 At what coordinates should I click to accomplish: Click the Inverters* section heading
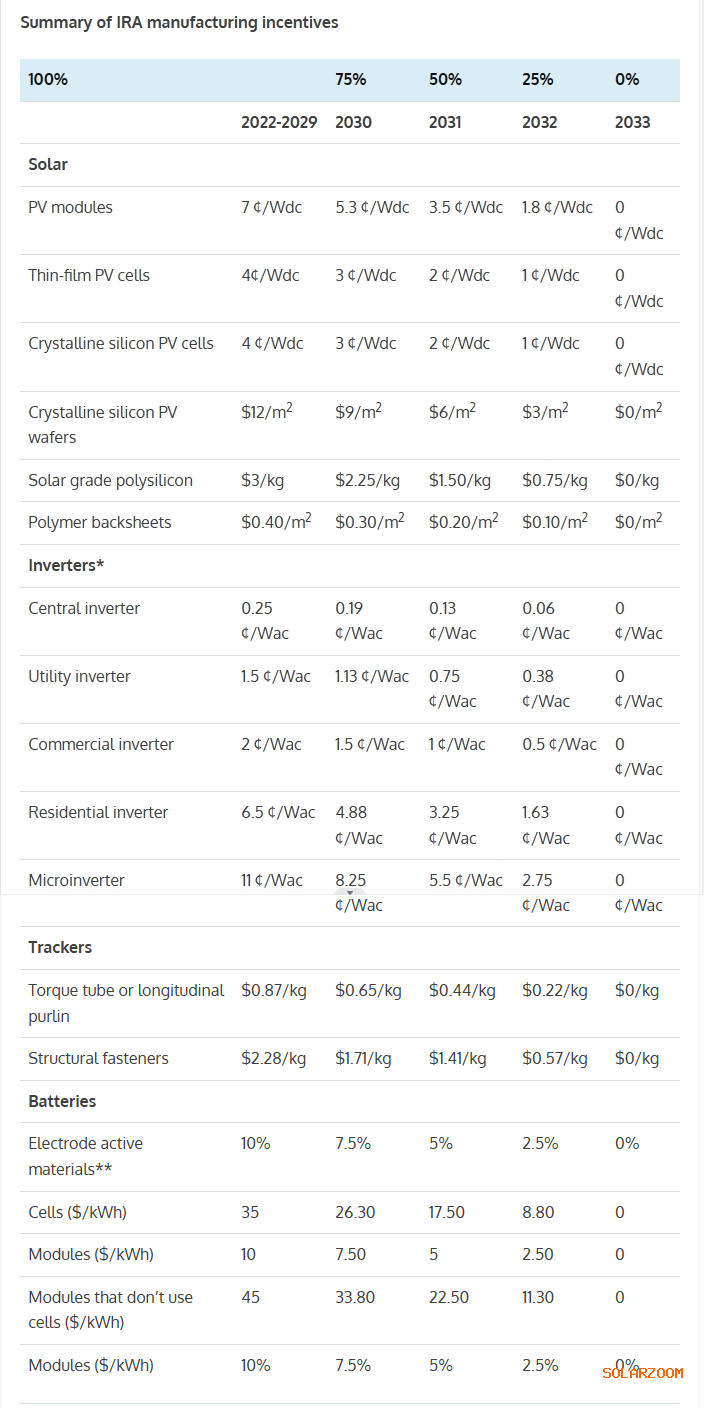point(66,565)
